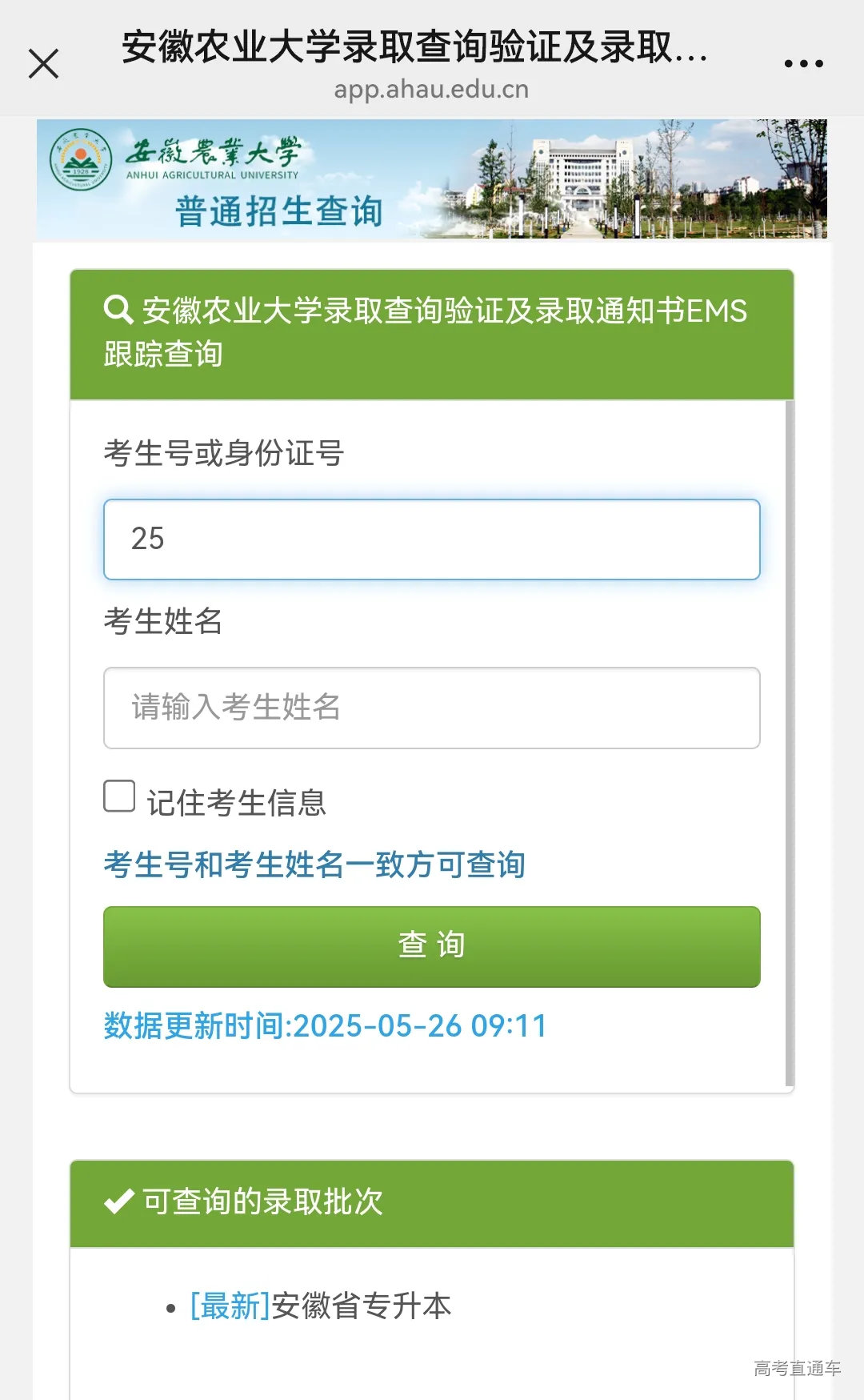Click the 请输入考生姓名 input field
Screen dimensions: 864x1400
click(x=430, y=709)
